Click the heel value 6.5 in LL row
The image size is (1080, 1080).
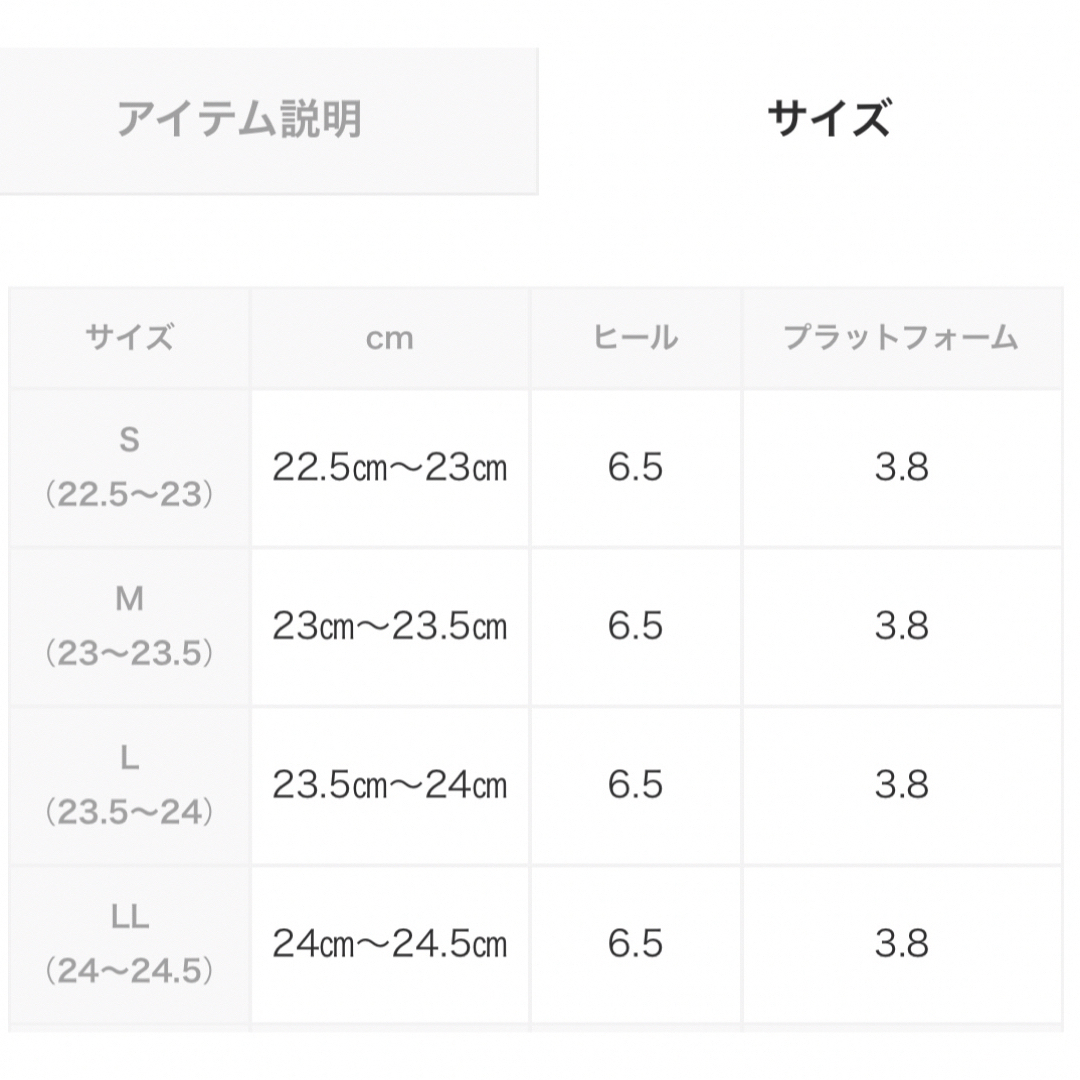pyautogui.click(x=636, y=944)
